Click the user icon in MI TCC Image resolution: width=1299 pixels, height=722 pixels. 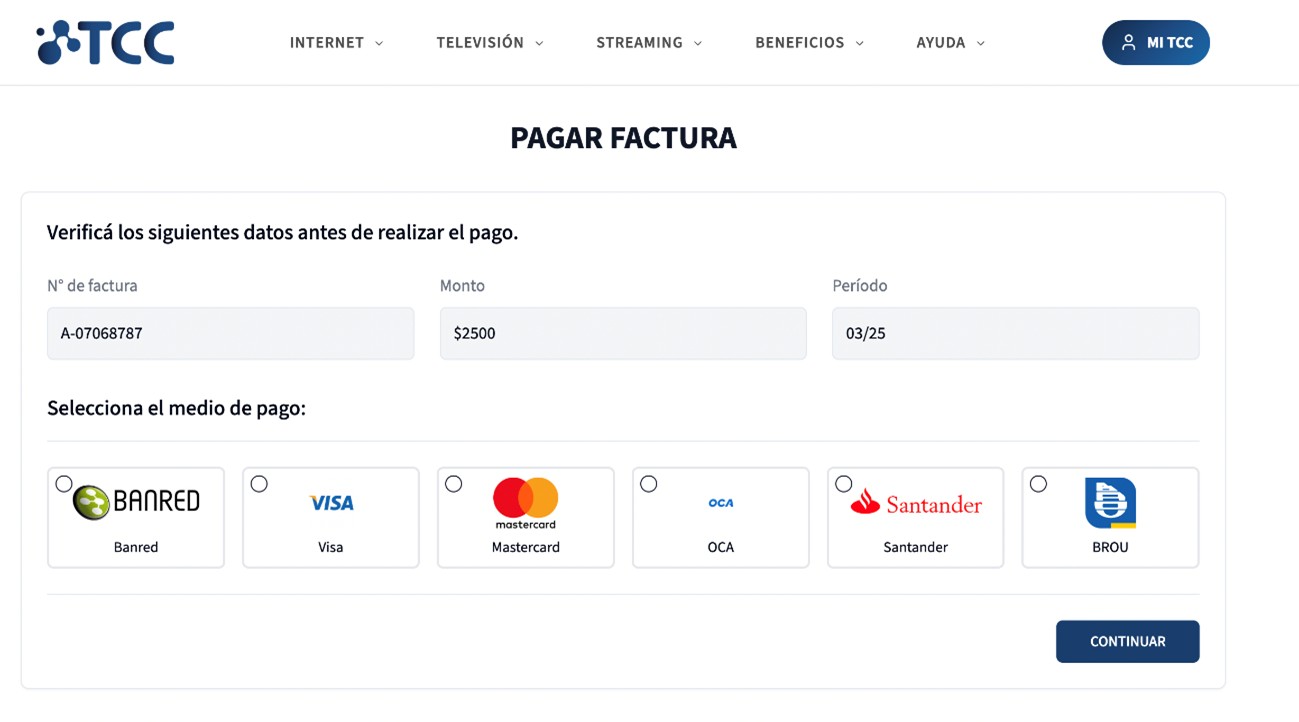coord(1128,43)
